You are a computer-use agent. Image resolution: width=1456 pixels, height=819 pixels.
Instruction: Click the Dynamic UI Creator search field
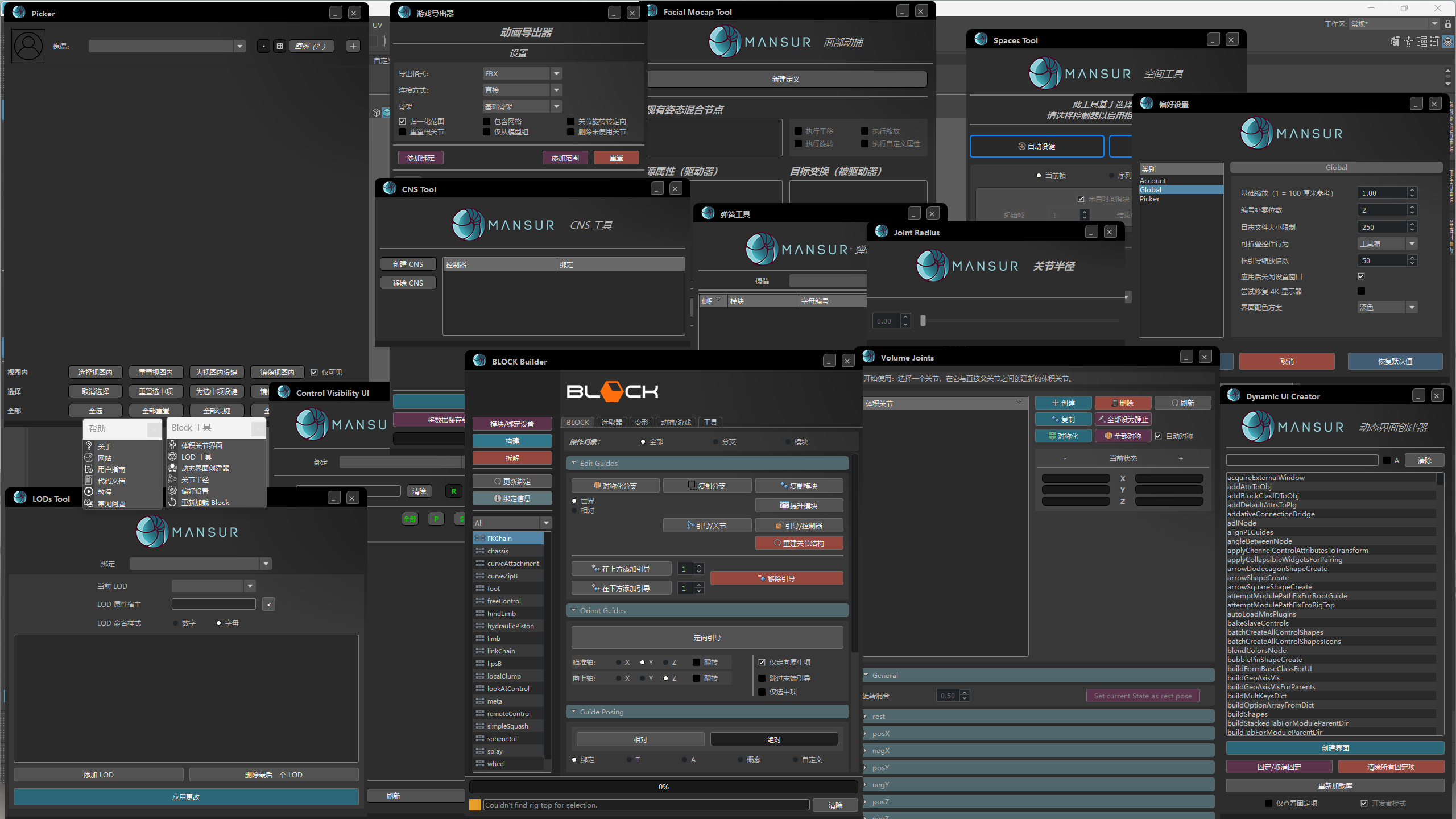point(1302,460)
